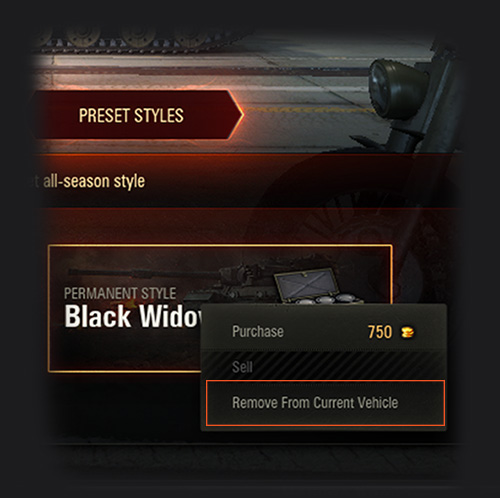Select Purchase in the context menu
This screenshot has height=498, width=500.
(323, 332)
